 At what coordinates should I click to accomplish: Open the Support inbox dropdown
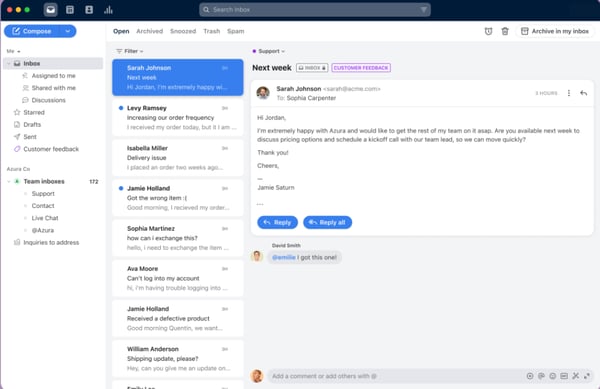pyautogui.click(x=269, y=51)
